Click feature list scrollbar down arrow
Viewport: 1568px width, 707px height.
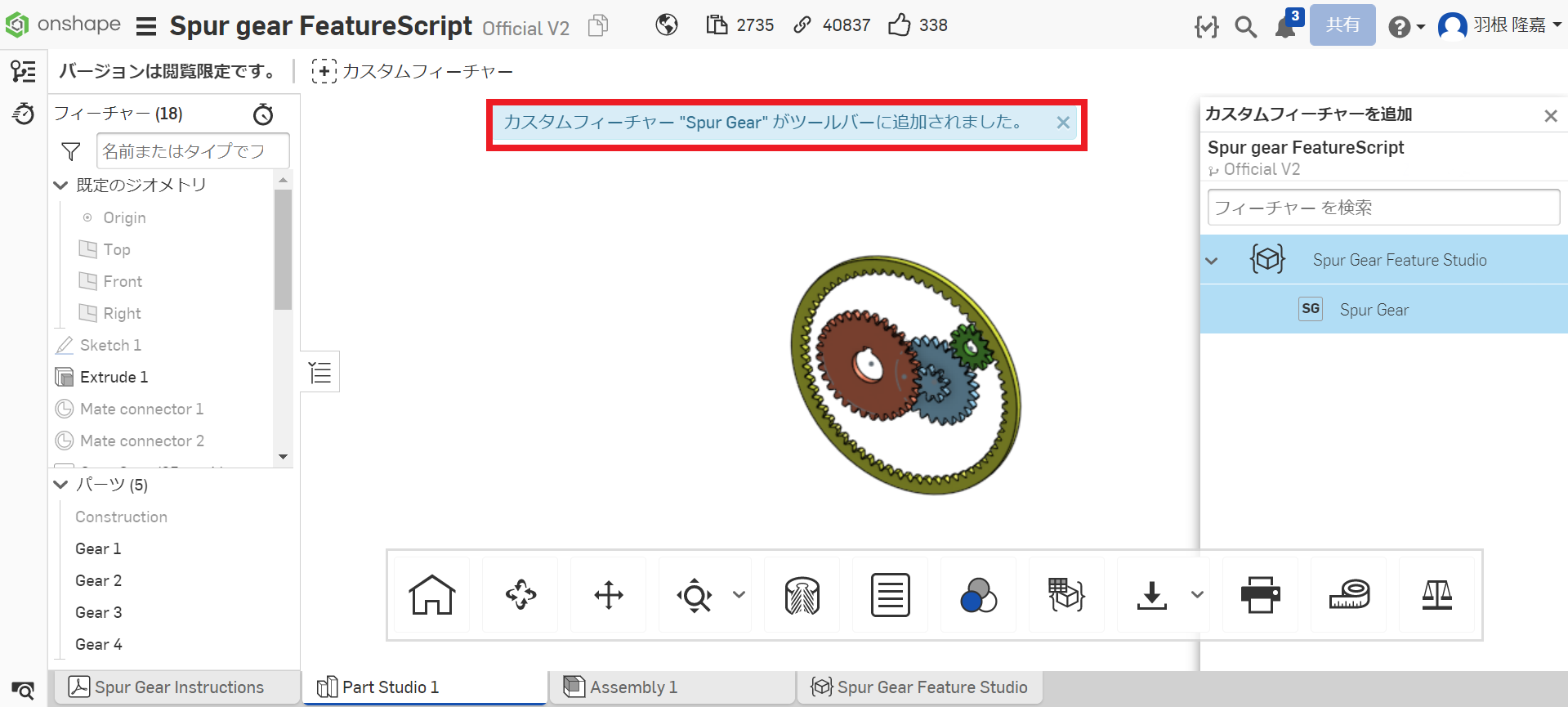[x=284, y=456]
